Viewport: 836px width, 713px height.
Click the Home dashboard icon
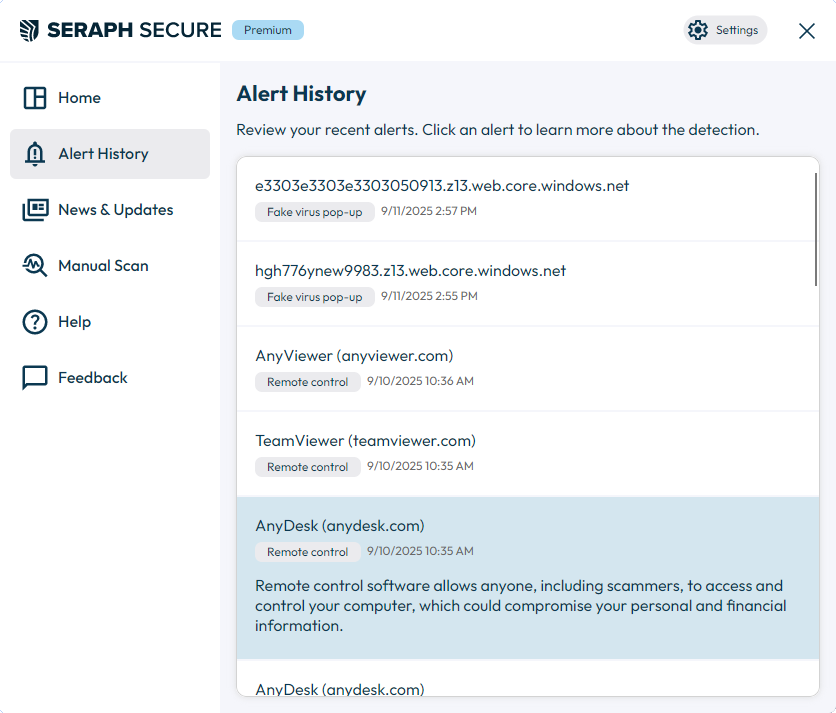pos(35,98)
